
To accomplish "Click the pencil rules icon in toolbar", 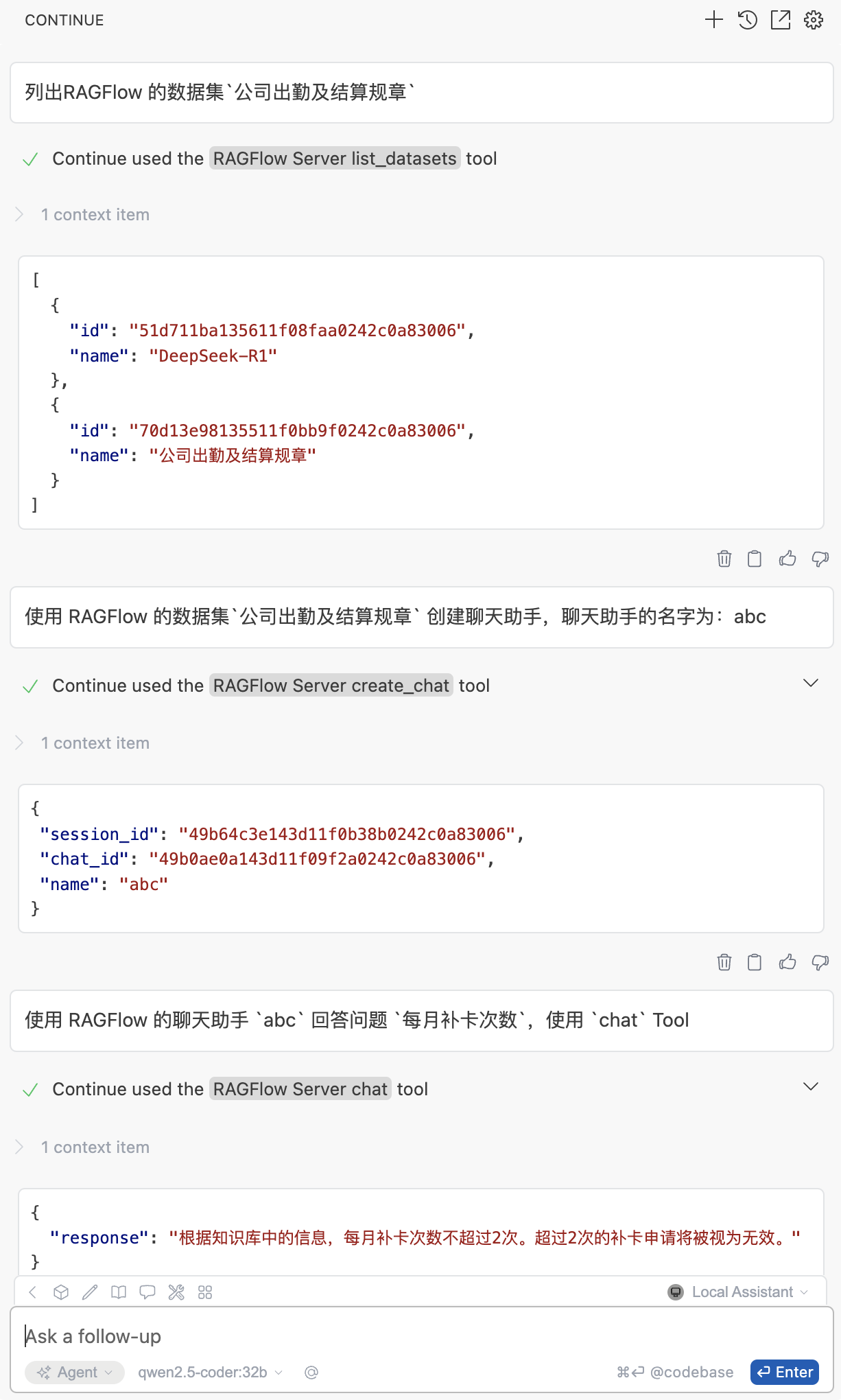I will tap(90, 1292).
